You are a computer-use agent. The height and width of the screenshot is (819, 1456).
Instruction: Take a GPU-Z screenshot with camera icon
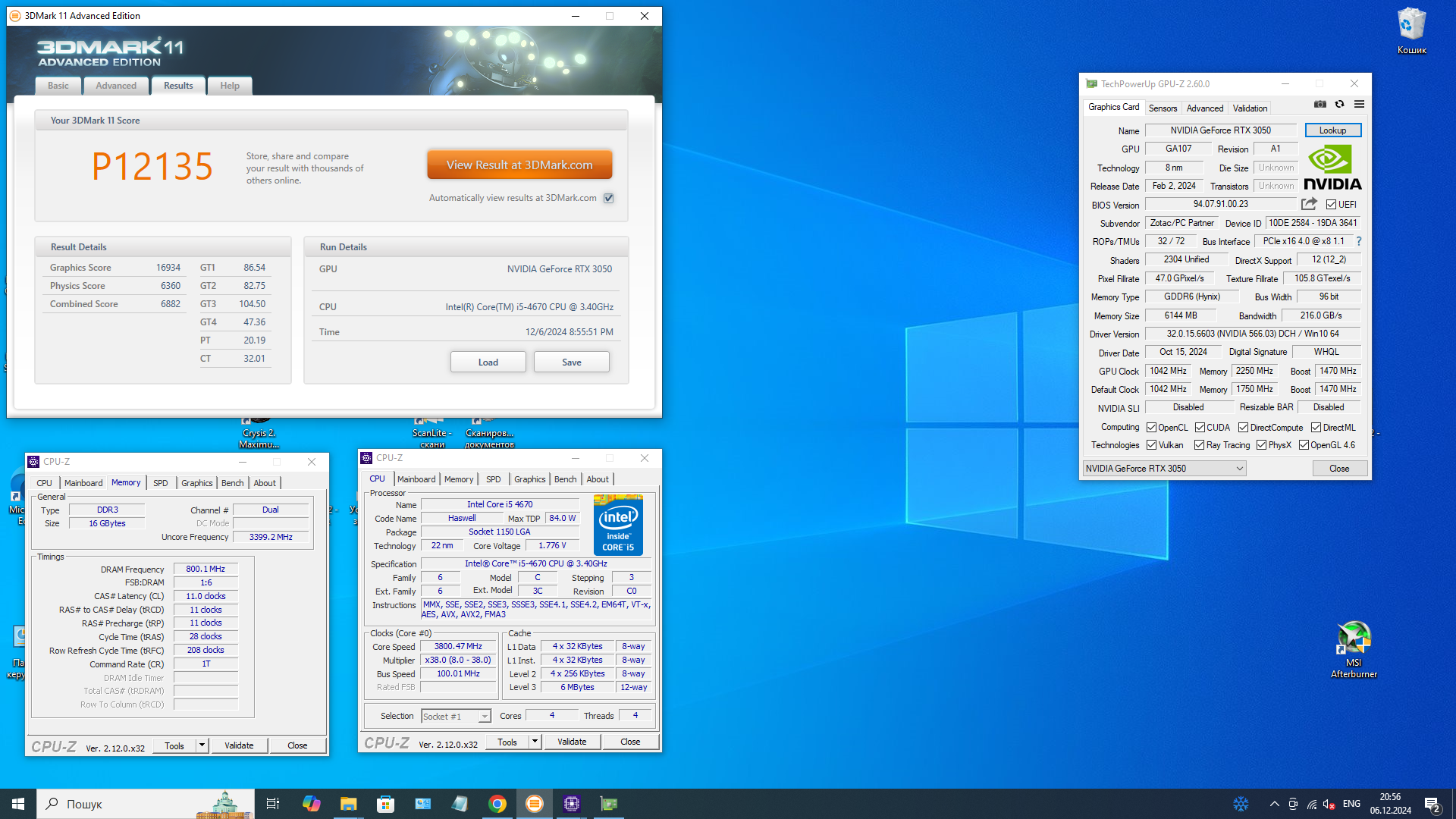pos(1320,105)
